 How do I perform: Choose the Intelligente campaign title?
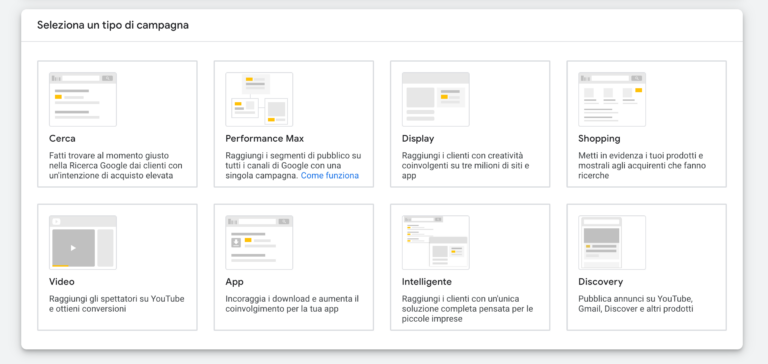[427, 282]
